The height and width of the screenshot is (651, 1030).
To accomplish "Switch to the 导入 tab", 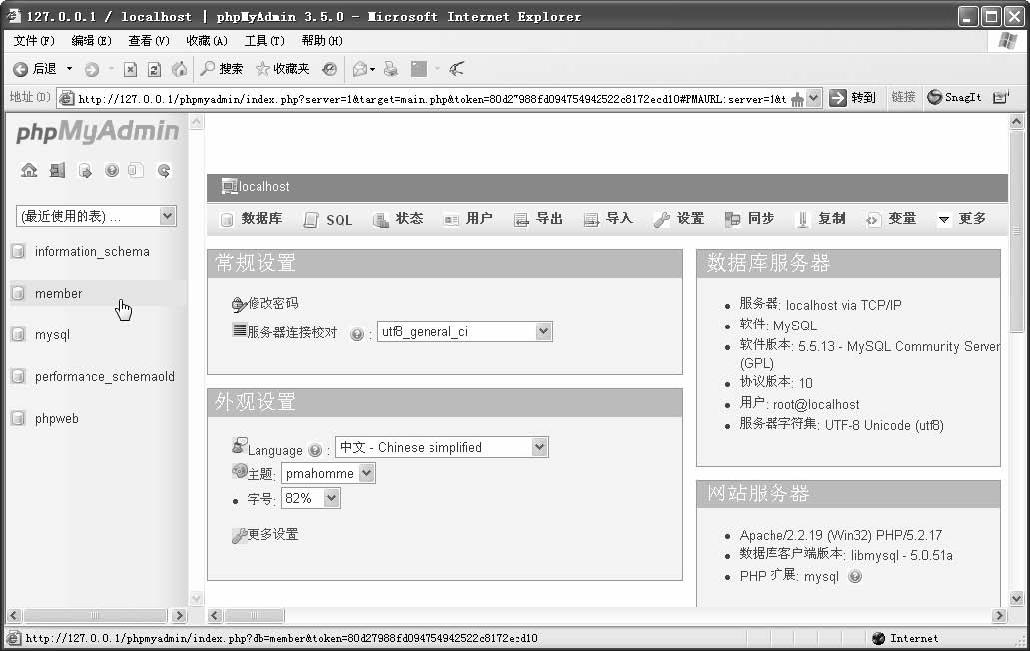I will pyautogui.click(x=608, y=219).
